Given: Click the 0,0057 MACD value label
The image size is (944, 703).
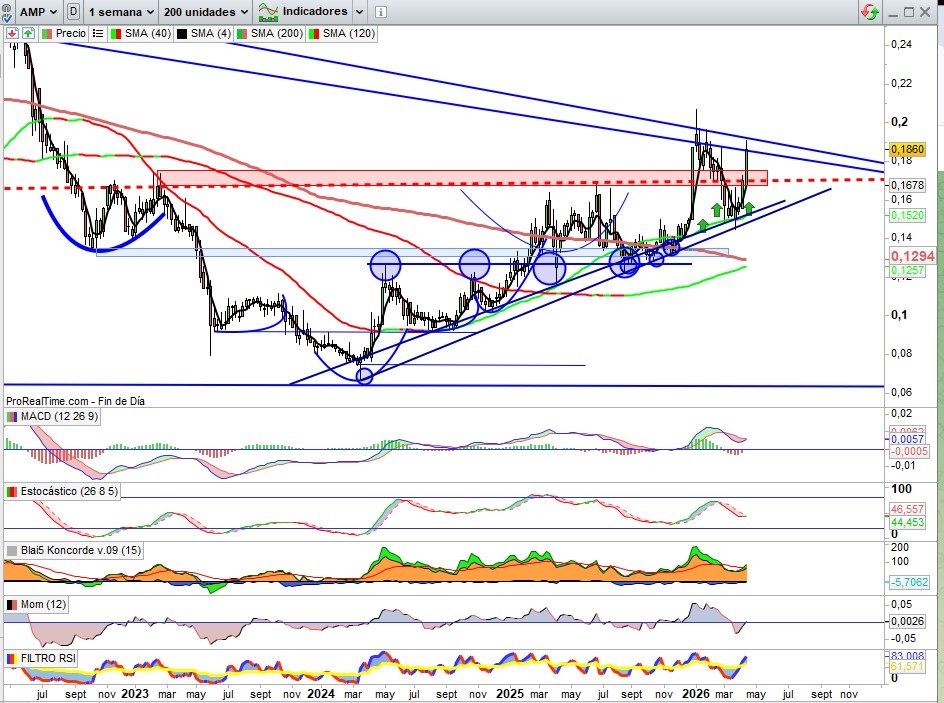Looking at the screenshot, I should [907, 439].
